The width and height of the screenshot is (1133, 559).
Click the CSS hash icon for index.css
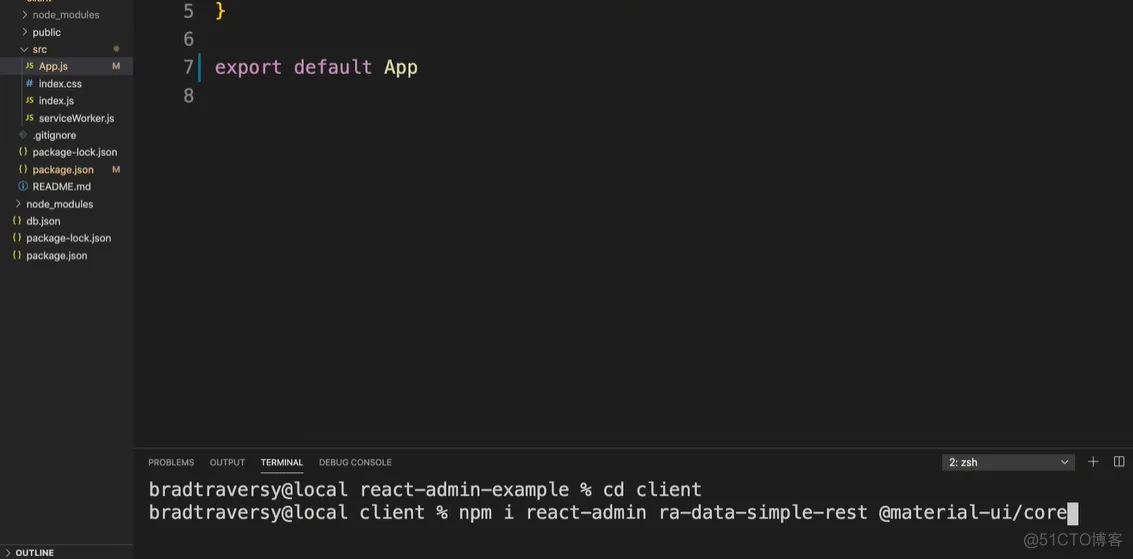[x=29, y=84]
